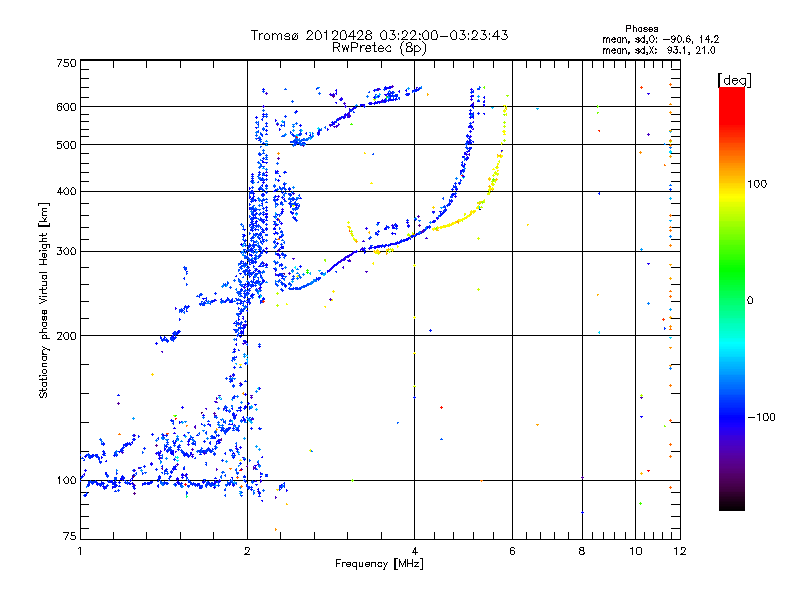Click the x-axis tick label '6'

pos(512,551)
